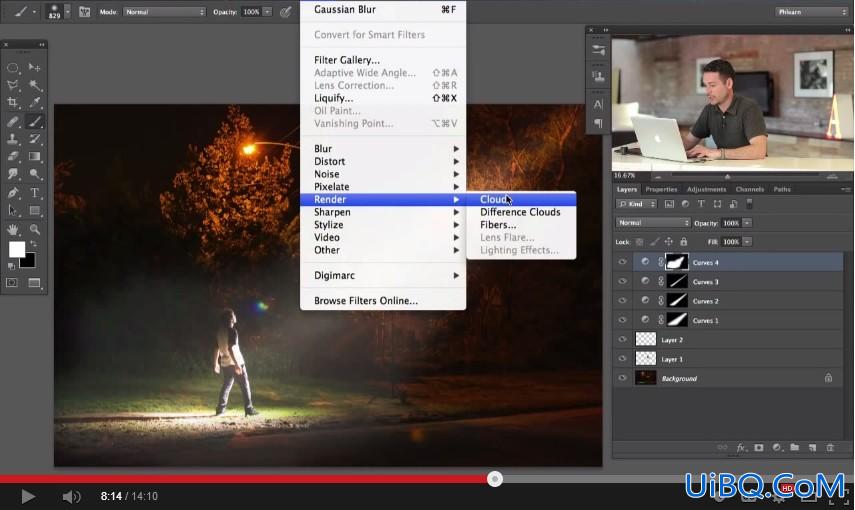Change screen mode icon in toolbox
The height and width of the screenshot is (510, 855).
(x=34, y=283)
